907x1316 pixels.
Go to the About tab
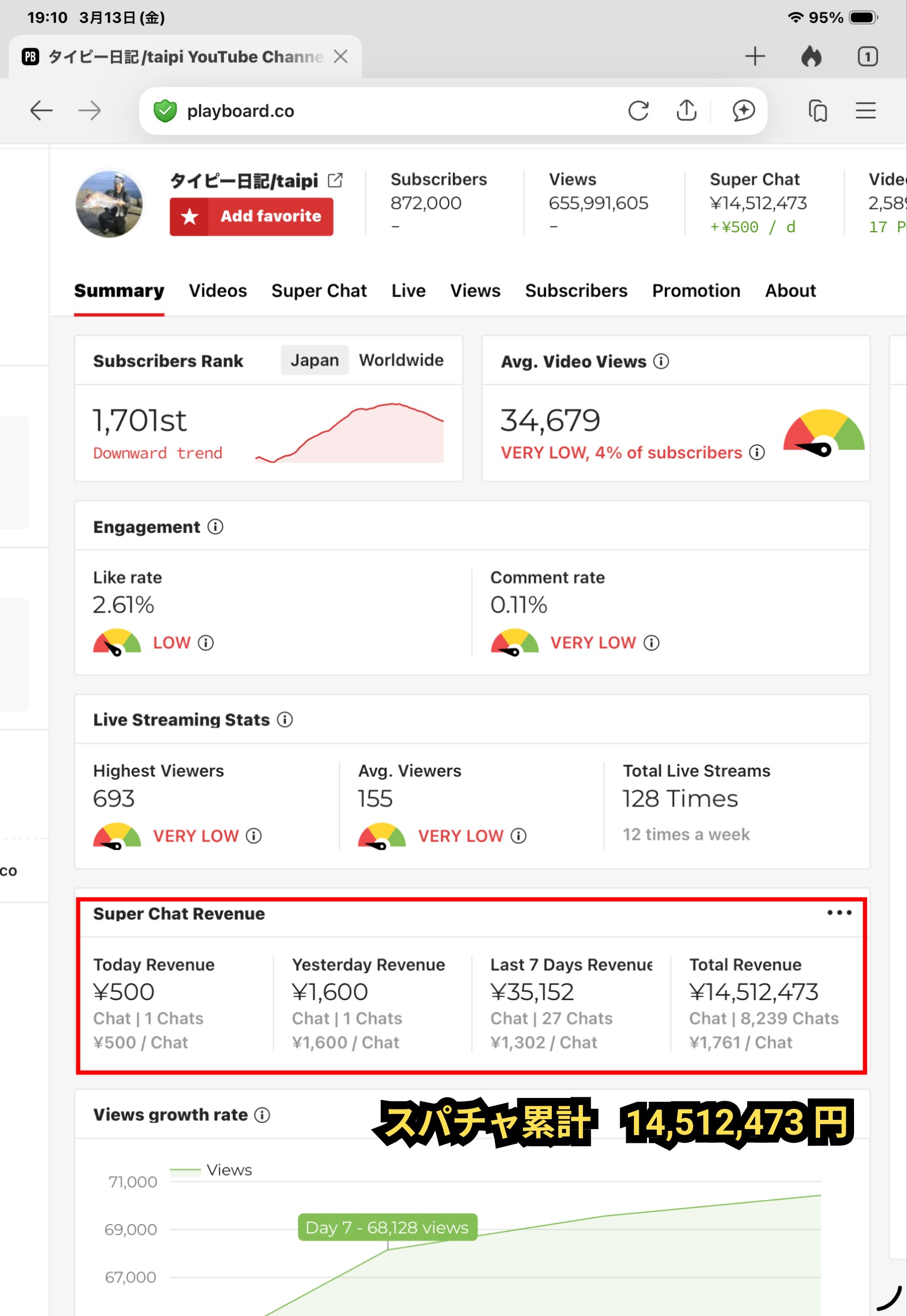point(790,291)
